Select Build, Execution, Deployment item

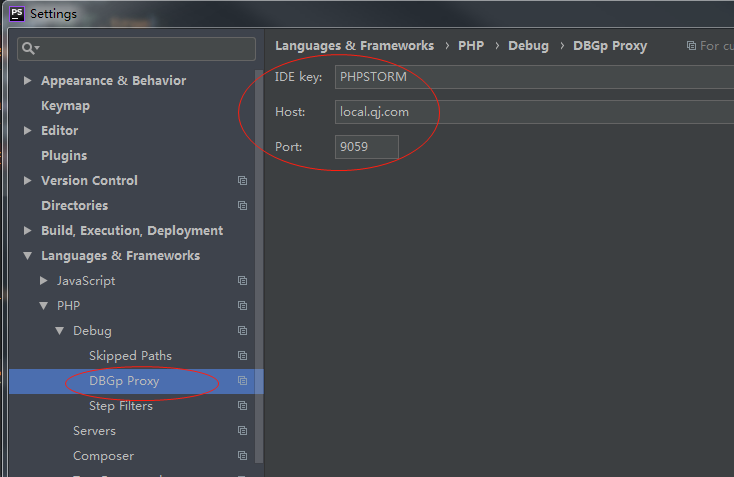(132, 231)
